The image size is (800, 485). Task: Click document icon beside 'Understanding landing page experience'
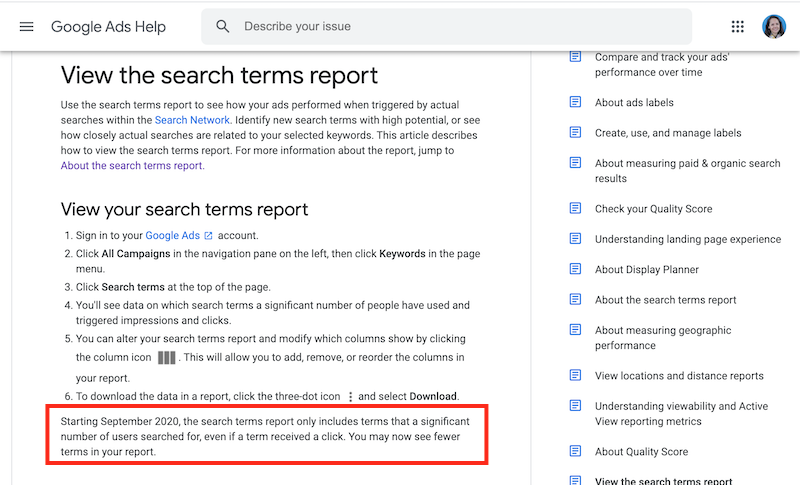[x=575, y=239]
